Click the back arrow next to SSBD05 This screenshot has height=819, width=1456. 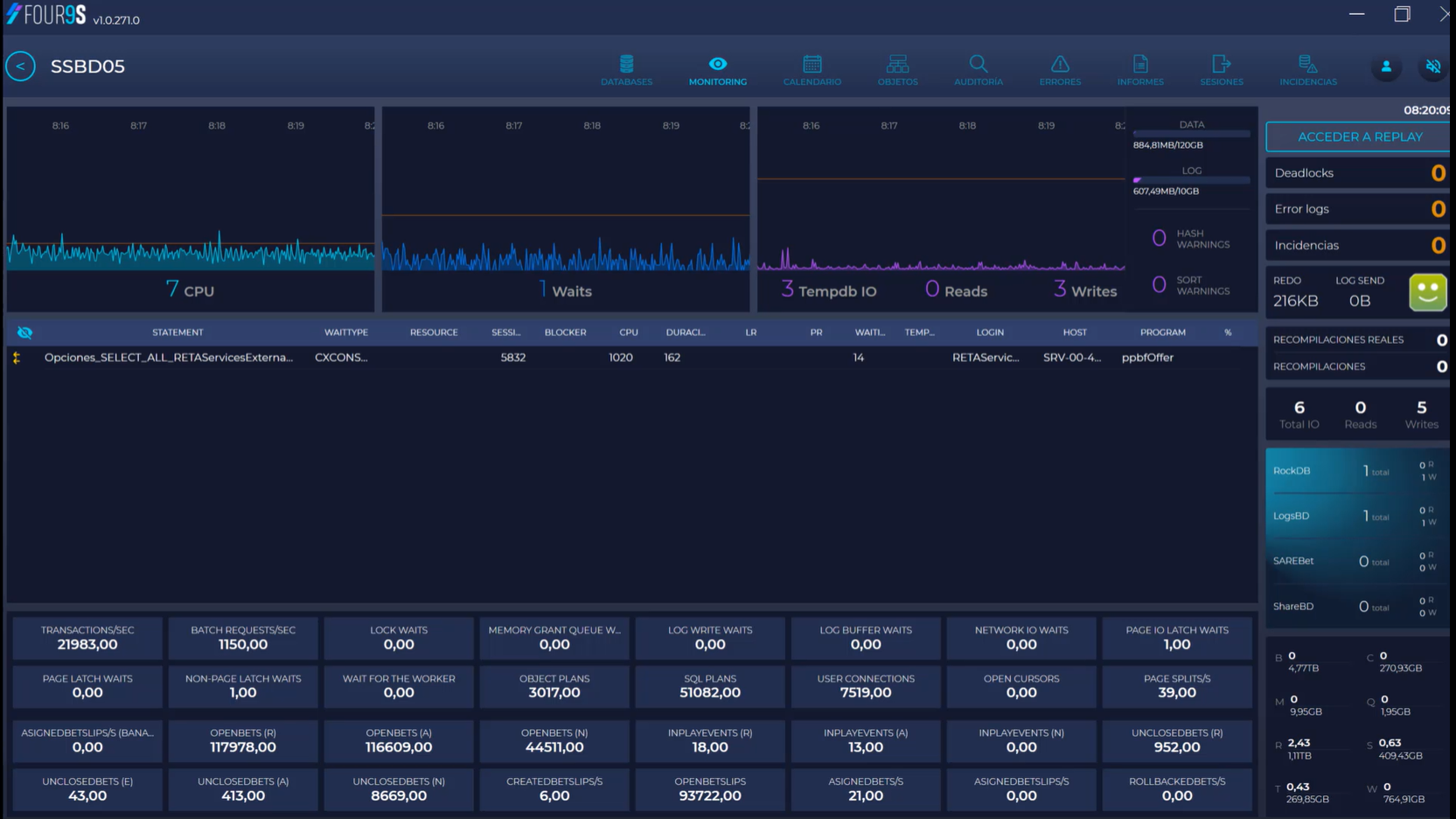click(20, 66)
